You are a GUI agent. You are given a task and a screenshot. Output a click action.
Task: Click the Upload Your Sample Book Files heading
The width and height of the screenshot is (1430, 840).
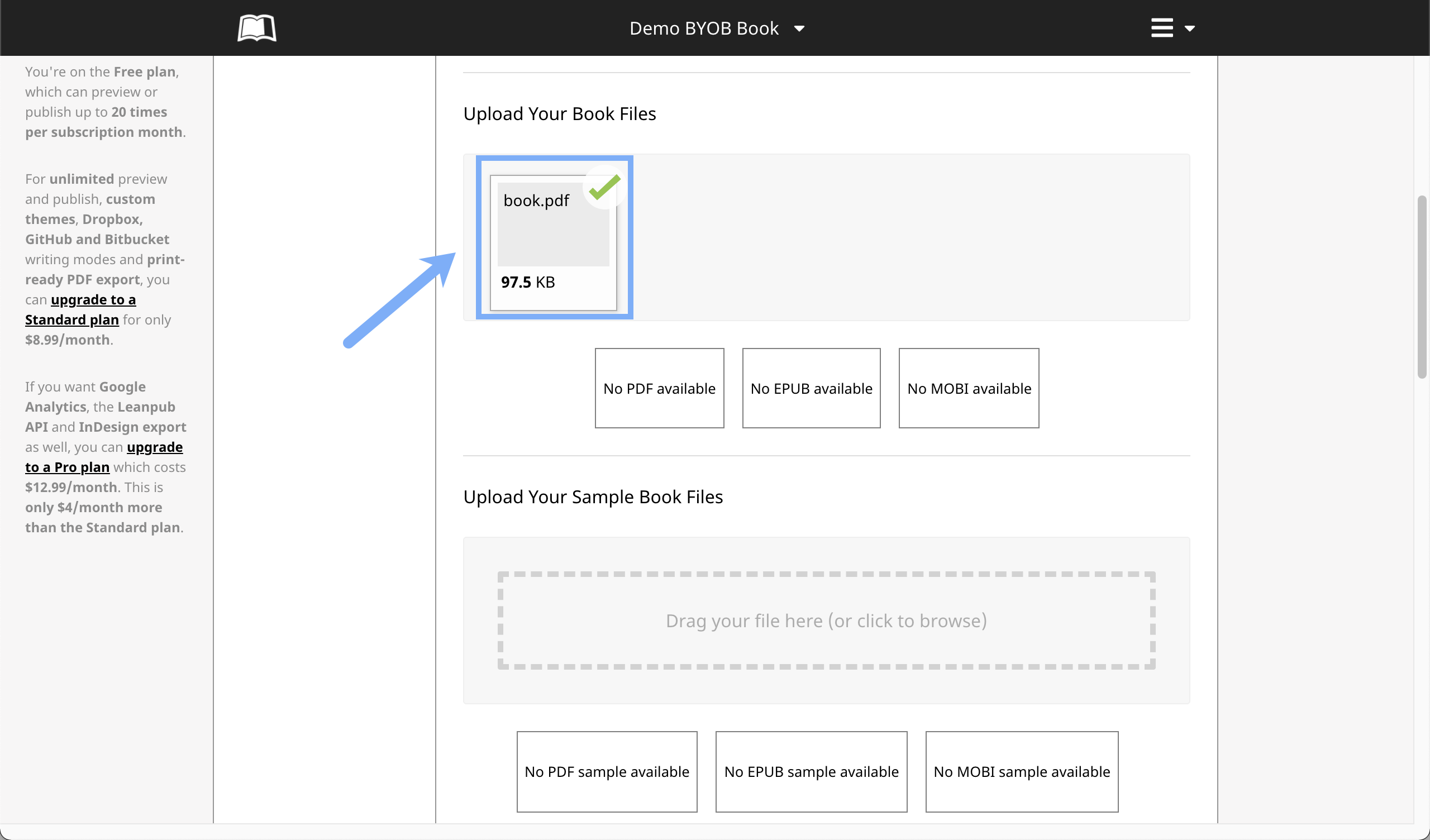593,497
